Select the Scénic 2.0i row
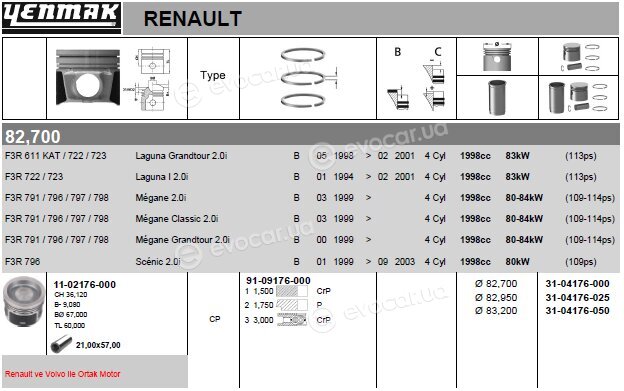Viewport: 624px width, 391px height. coord(311,262)
